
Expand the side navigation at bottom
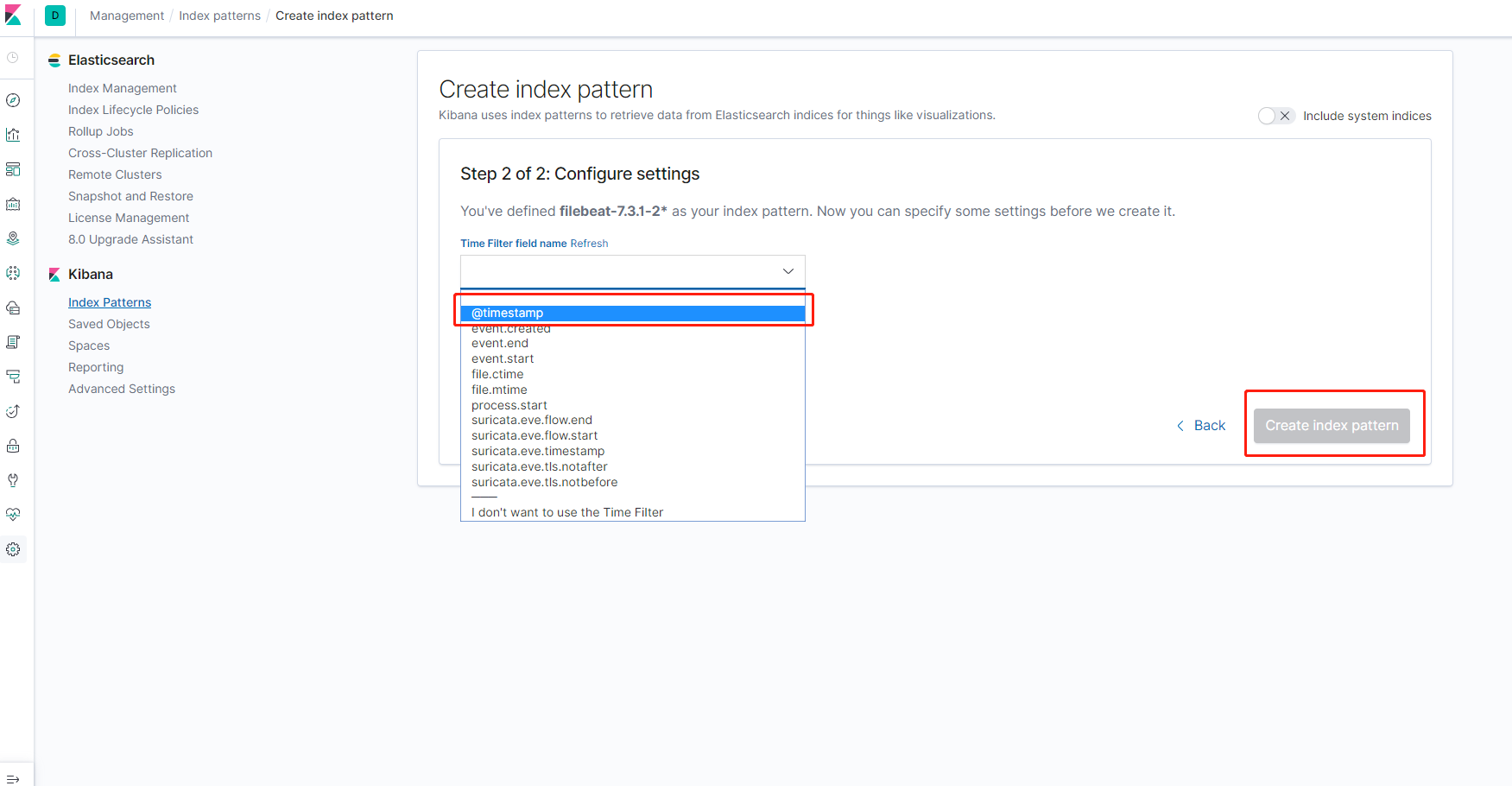coord(13,779)
